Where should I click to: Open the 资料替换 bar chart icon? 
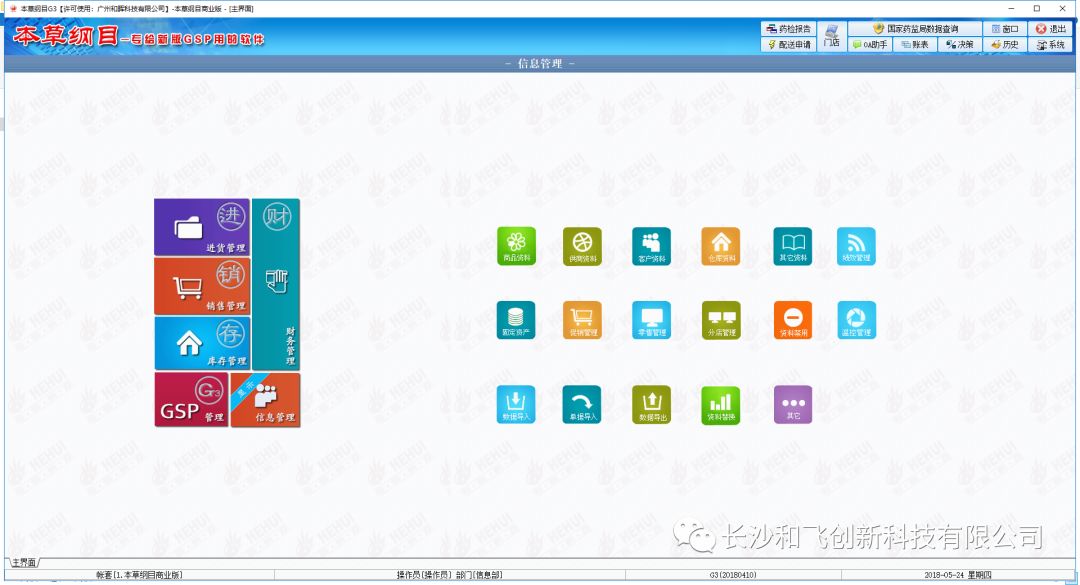tap(721, 404)
